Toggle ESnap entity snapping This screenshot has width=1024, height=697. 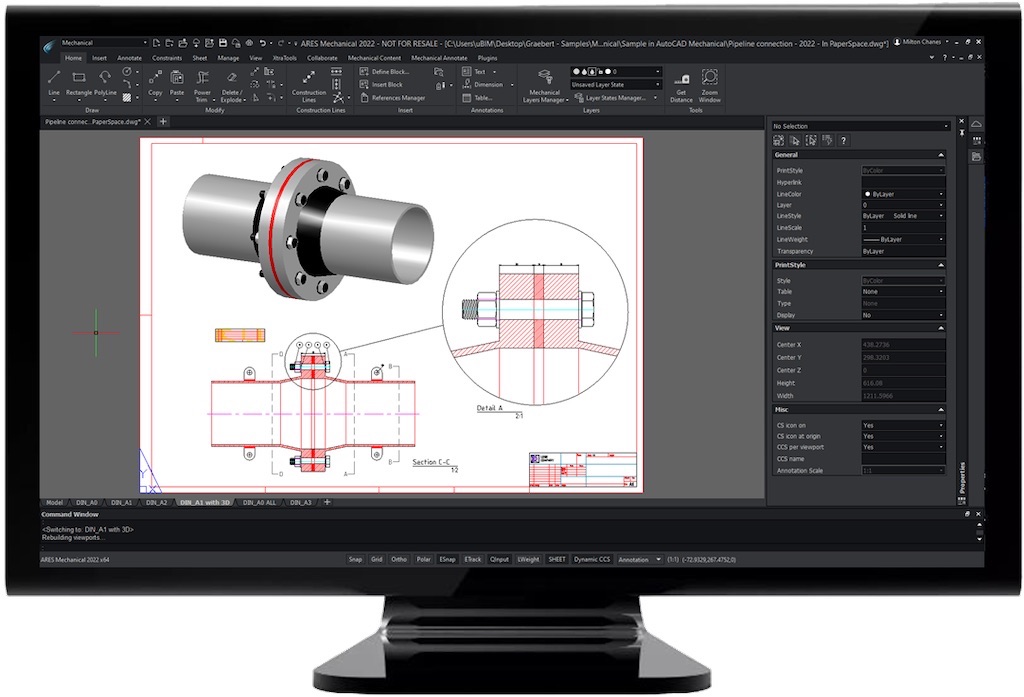click(447, 559)
